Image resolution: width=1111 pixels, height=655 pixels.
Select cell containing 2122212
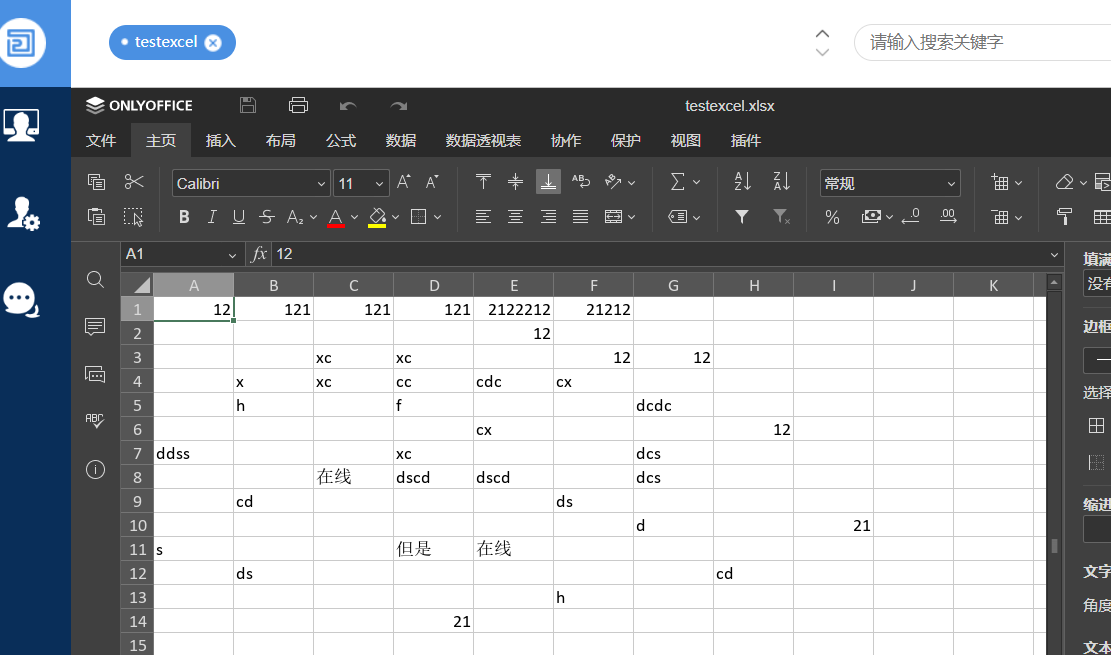click(x=514, y=309)
